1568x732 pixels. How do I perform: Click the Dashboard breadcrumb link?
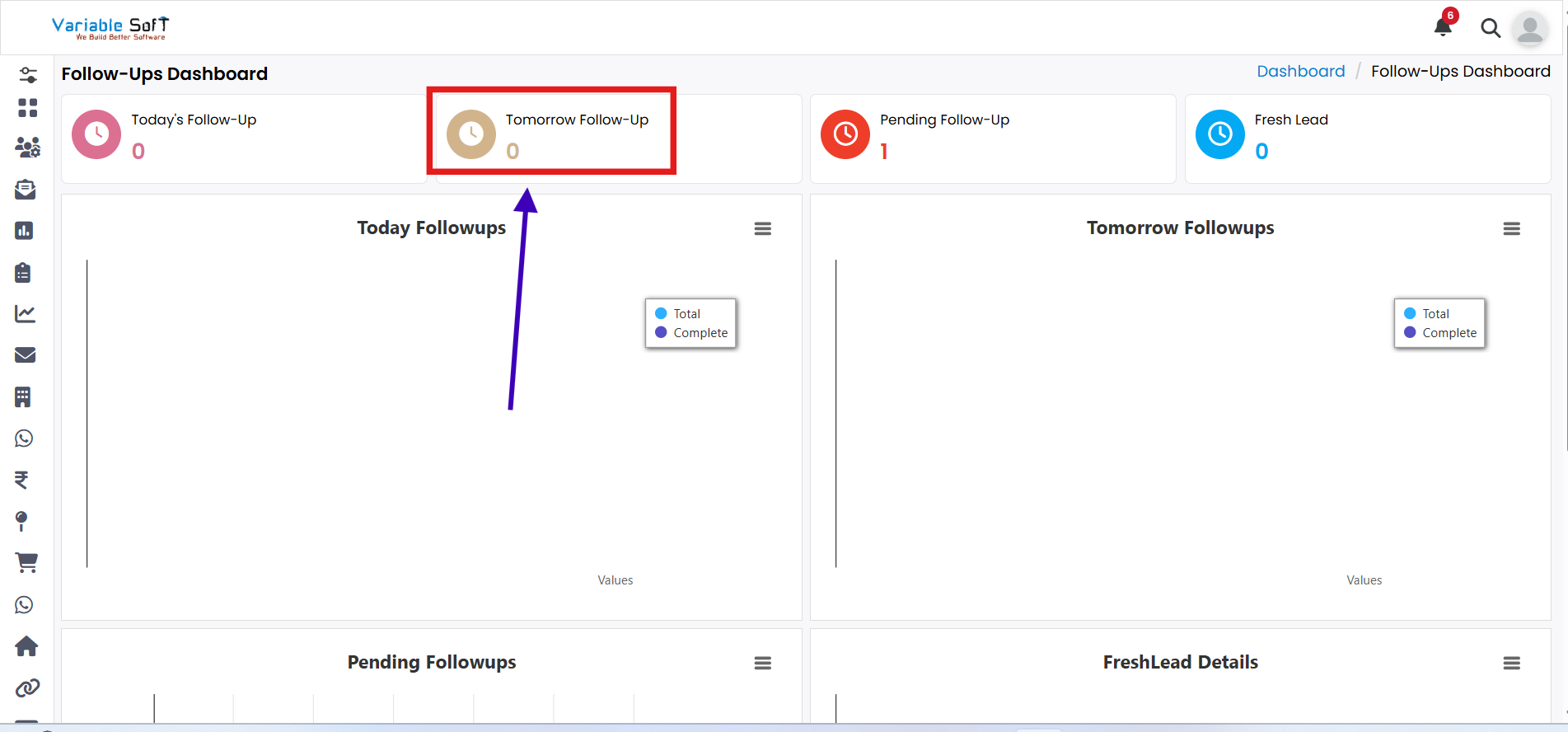click(x=1300, y=72)
